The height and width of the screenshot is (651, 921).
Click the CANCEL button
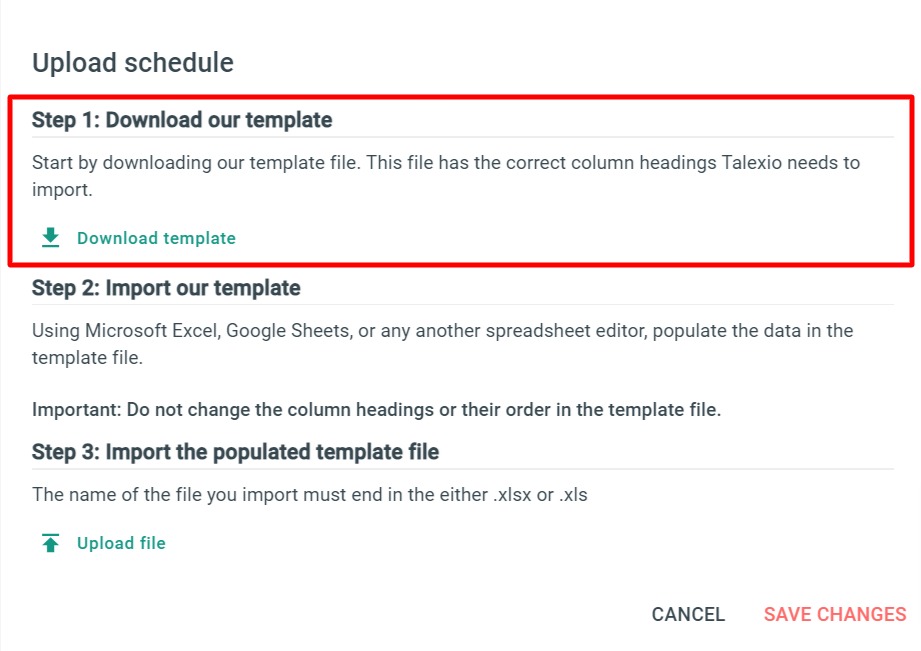pyautogui.click(x=687, y=613)
